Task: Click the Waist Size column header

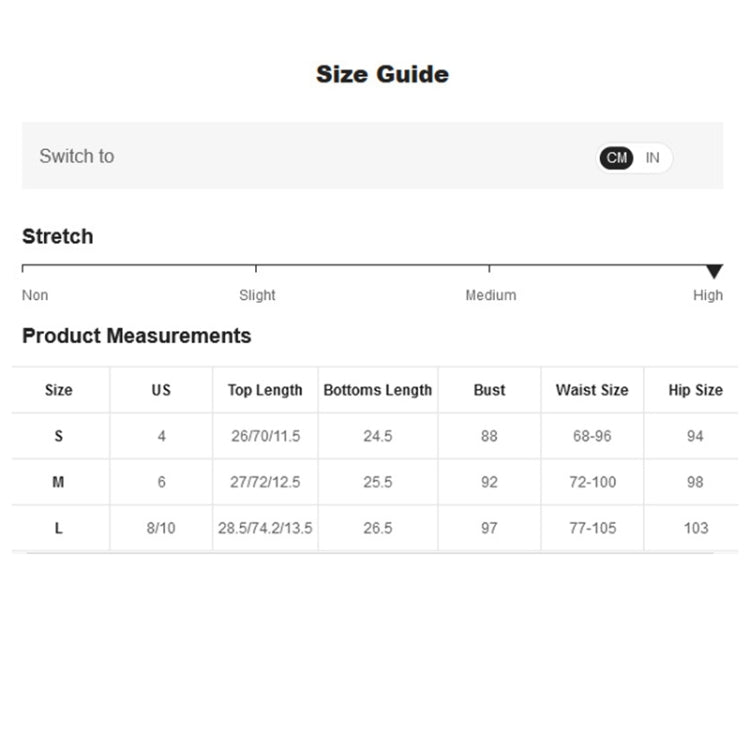Action: click(592, 390)
